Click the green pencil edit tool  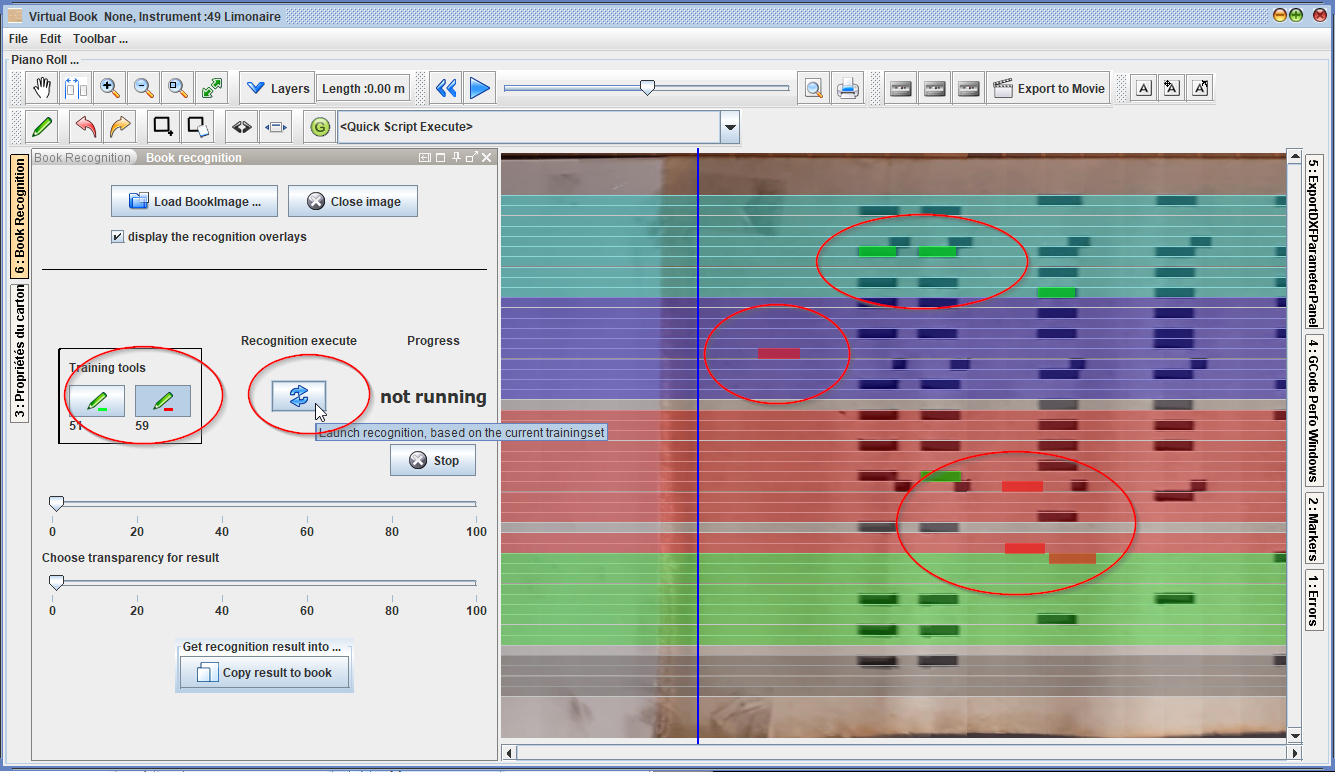pos(42,127)
